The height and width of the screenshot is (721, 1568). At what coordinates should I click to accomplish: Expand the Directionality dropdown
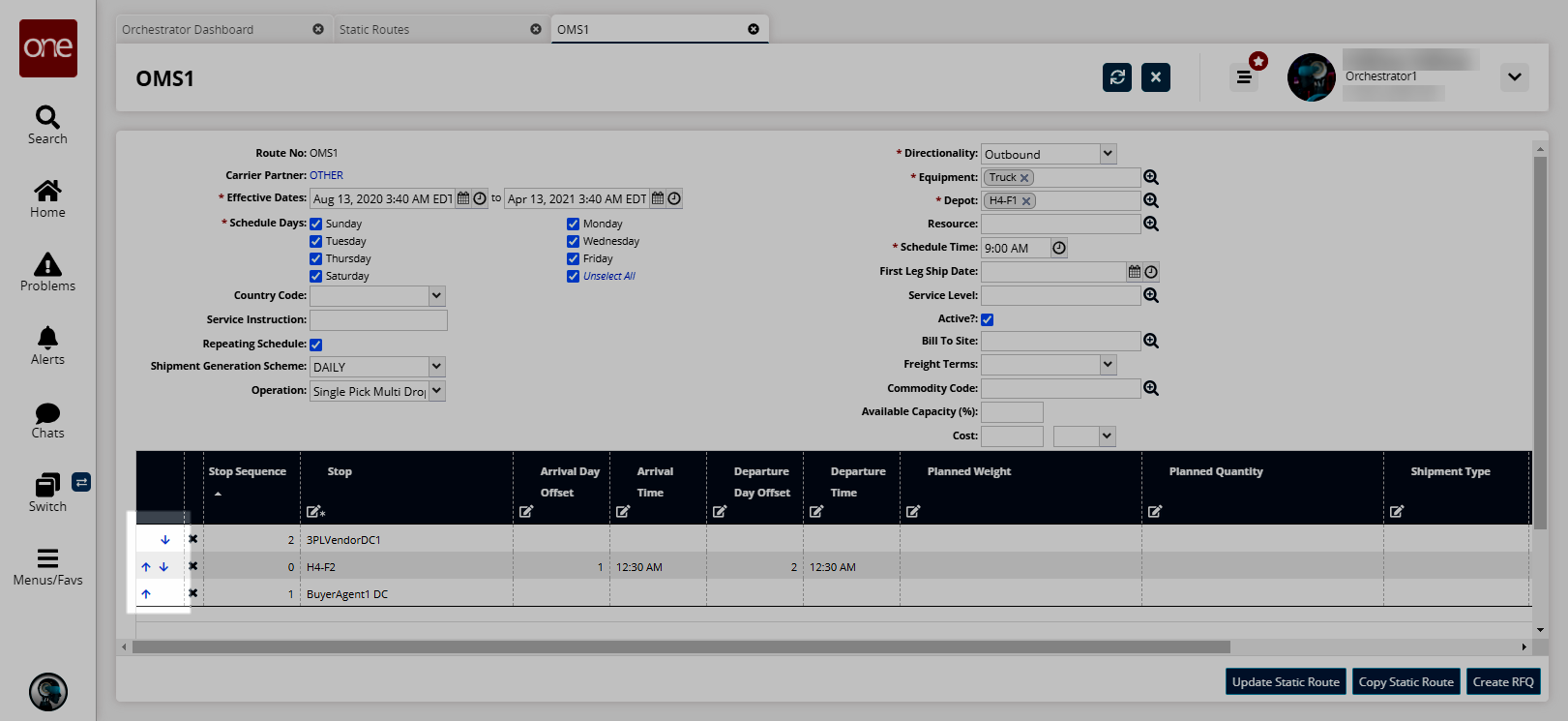tap(1108, 154)
